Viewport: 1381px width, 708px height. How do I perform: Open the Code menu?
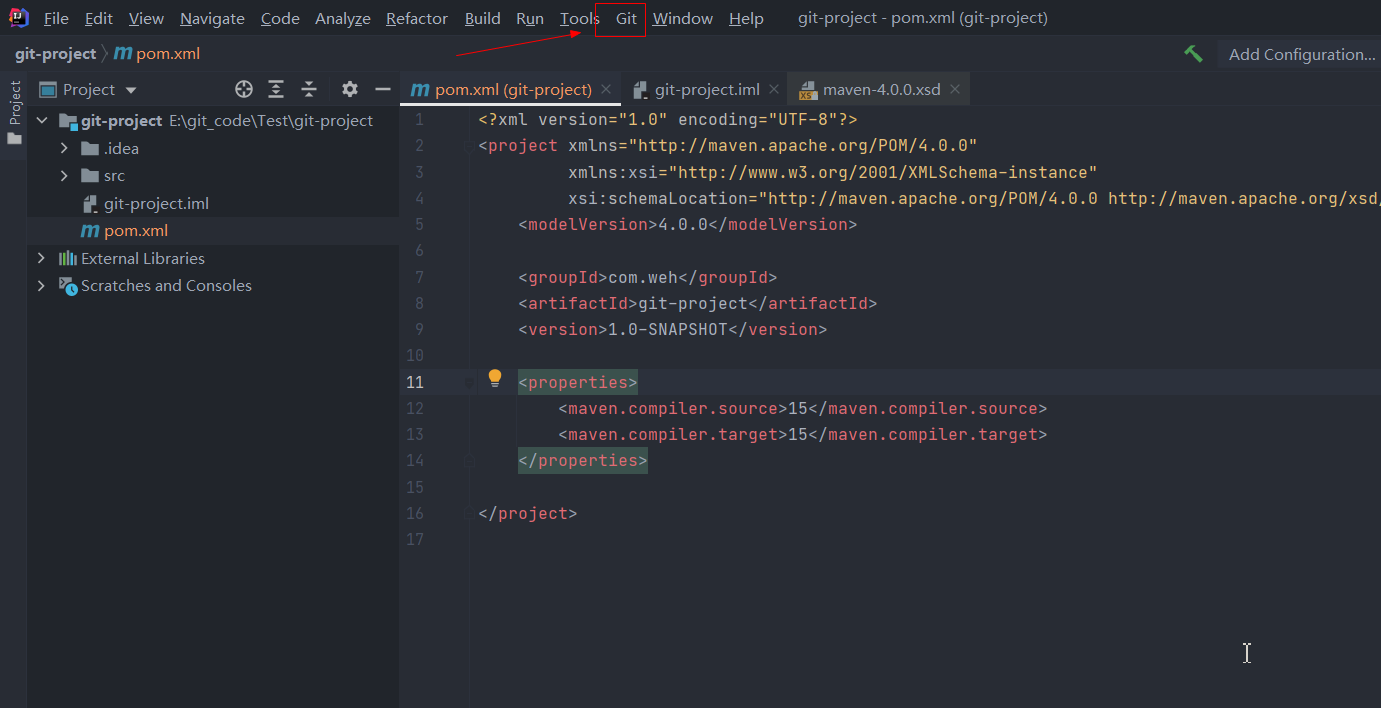pyautogui.click(x=280, y=19)
